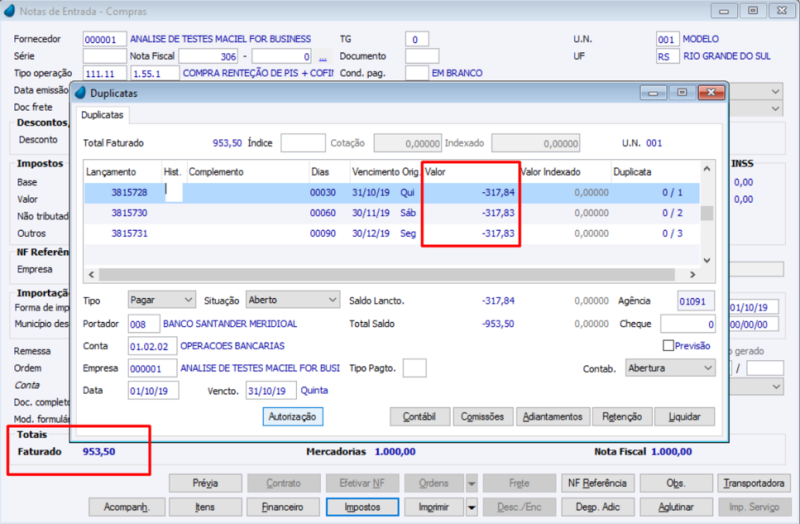Click the Autorização button
The image size is (800, 524).
[x=292, y=416]
